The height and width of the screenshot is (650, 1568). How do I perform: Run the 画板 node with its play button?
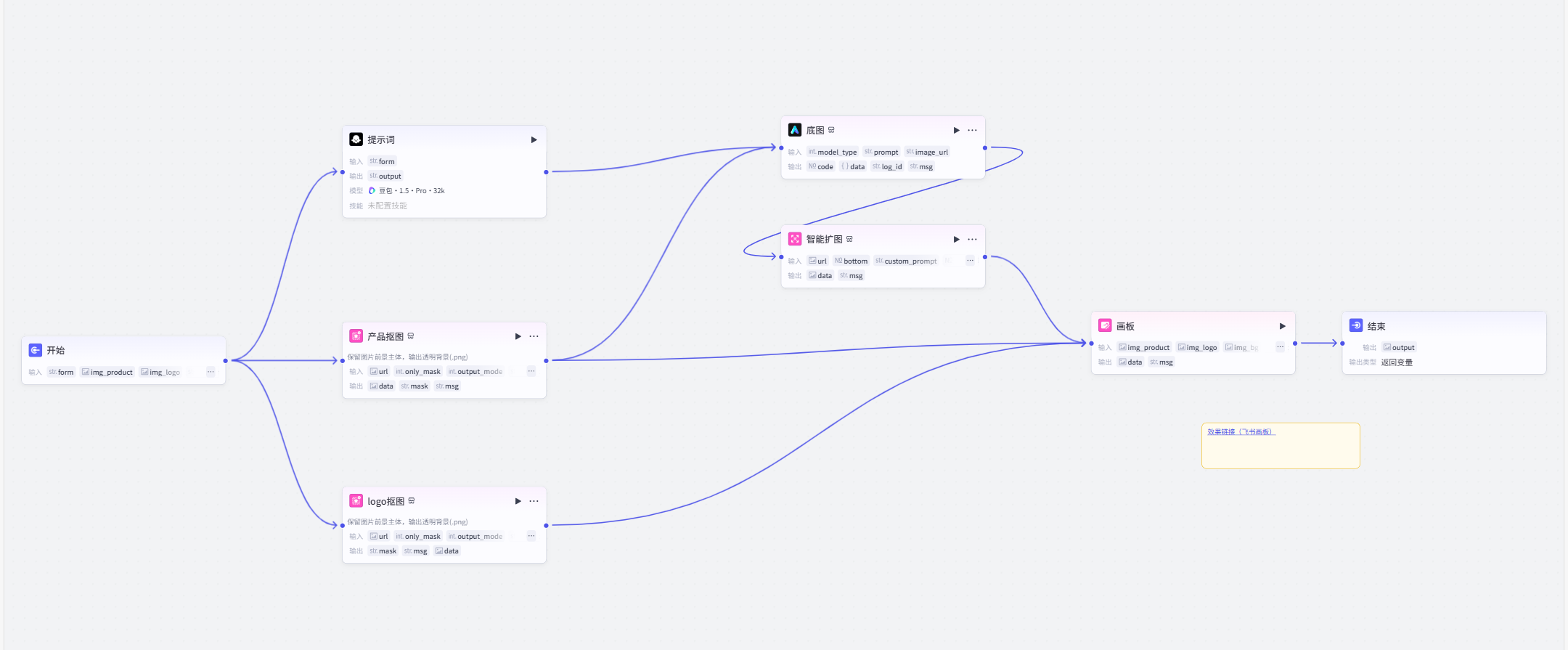(1282, 326)
